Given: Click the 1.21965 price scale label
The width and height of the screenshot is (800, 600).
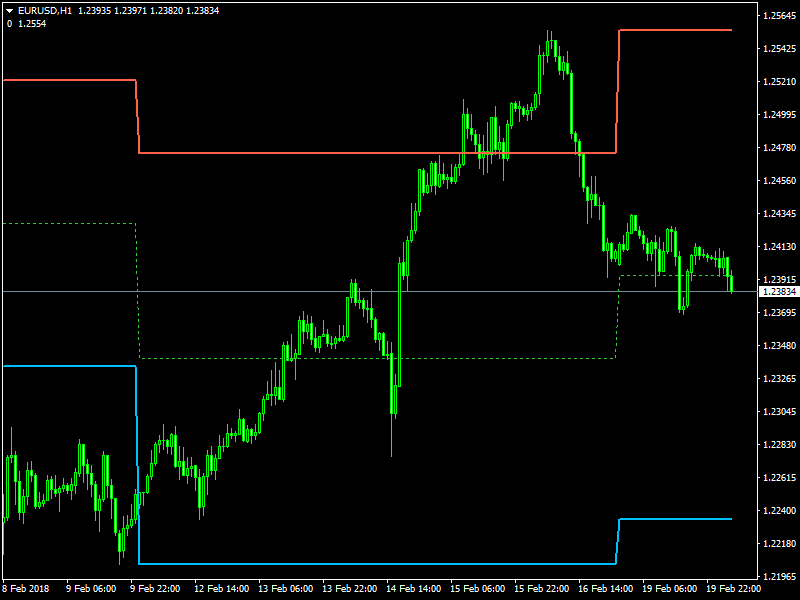Looking at the screenshot, I should click(x=779, y=577).
